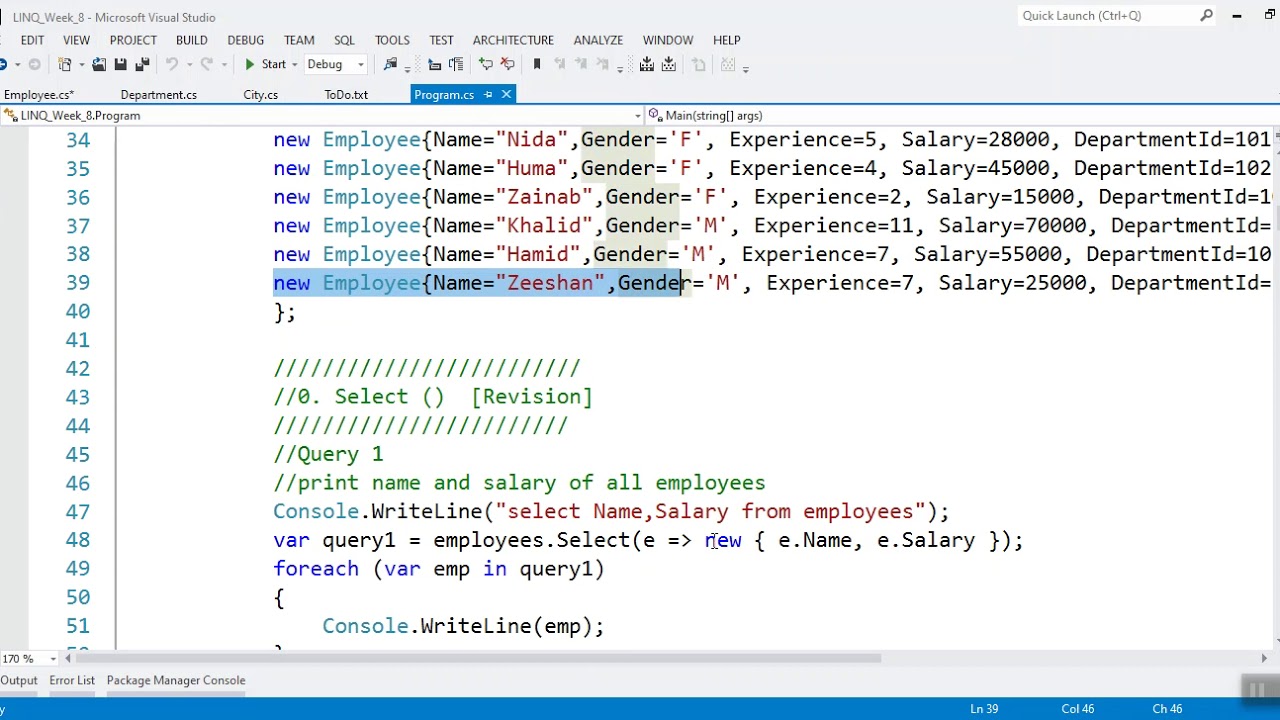Open the ARCHITECTURE menu
The height and width of the screenshot is (720, 1280).
[x=513, y=40]
